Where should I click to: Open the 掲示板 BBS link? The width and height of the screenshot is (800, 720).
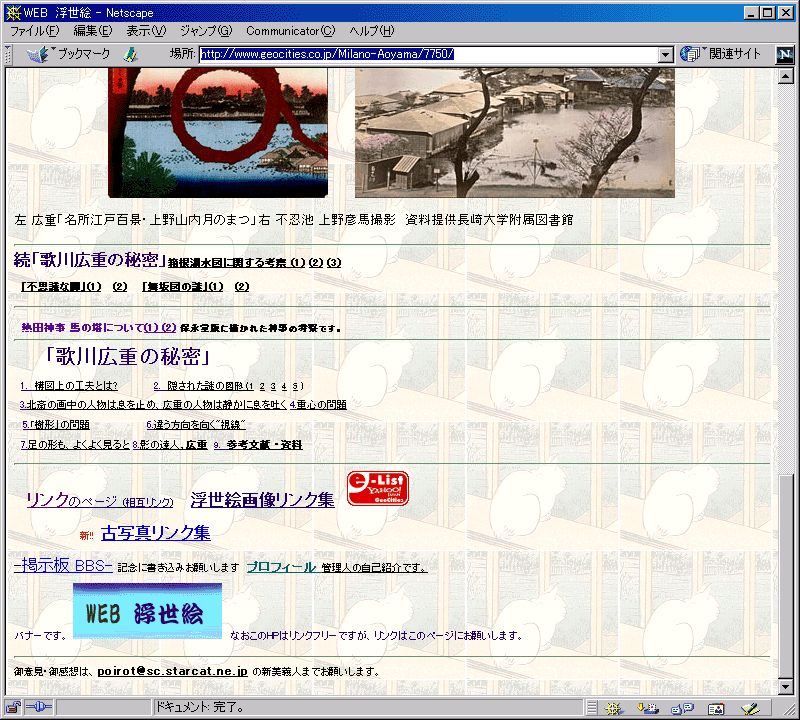click(x=63, y=565)
